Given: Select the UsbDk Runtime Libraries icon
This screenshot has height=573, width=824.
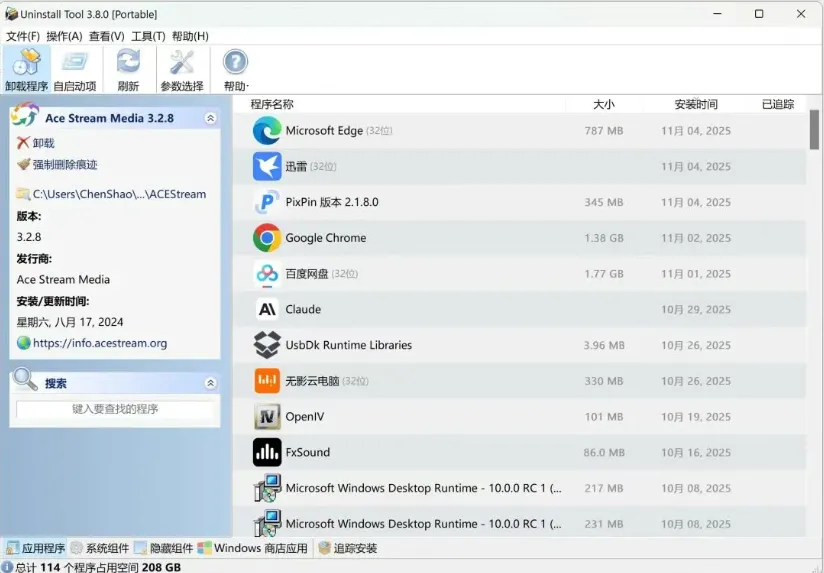Looking at the screenshot, I should pyautogui.click(x=267, y=345).
